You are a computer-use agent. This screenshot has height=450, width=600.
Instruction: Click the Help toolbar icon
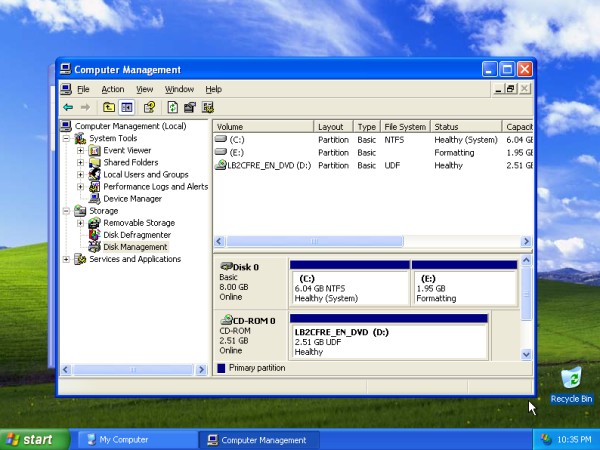coord(149,108)
